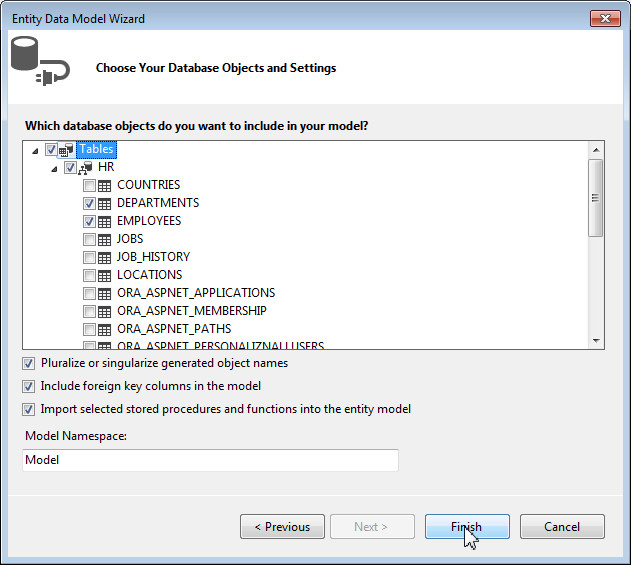Screen dimensions: 631x565
Task: Click the scroll down arrow of object list
Action: pyautogui.click(x=596, y=340)
